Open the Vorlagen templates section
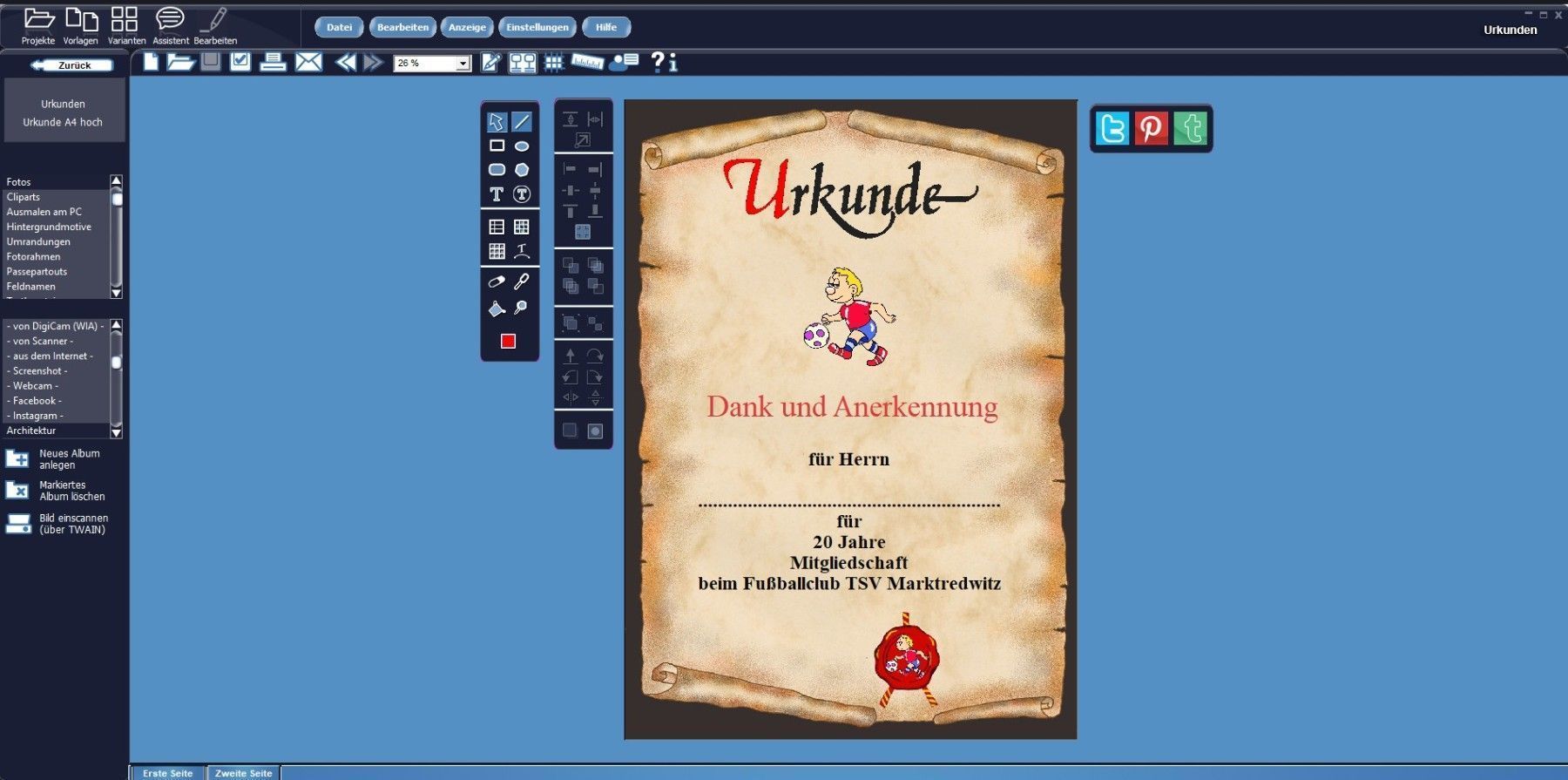The width and height of the screenshot is (1568, 780). (81, 25)
